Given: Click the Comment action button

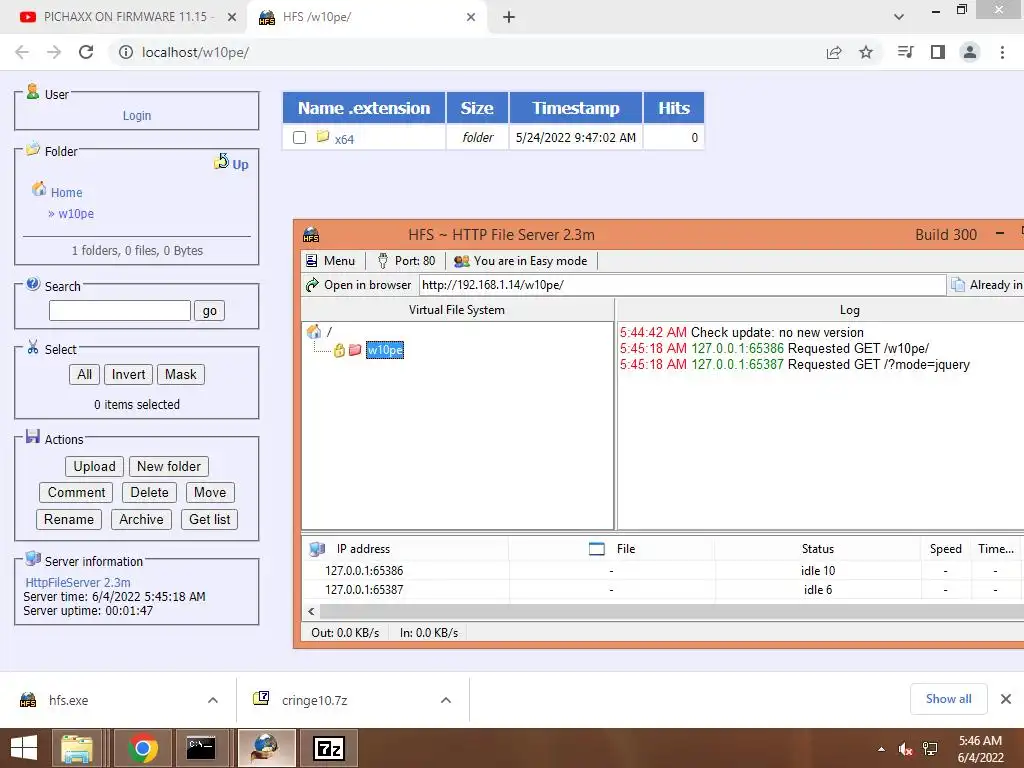Looking at the screenshot, I should coord(76,492).
